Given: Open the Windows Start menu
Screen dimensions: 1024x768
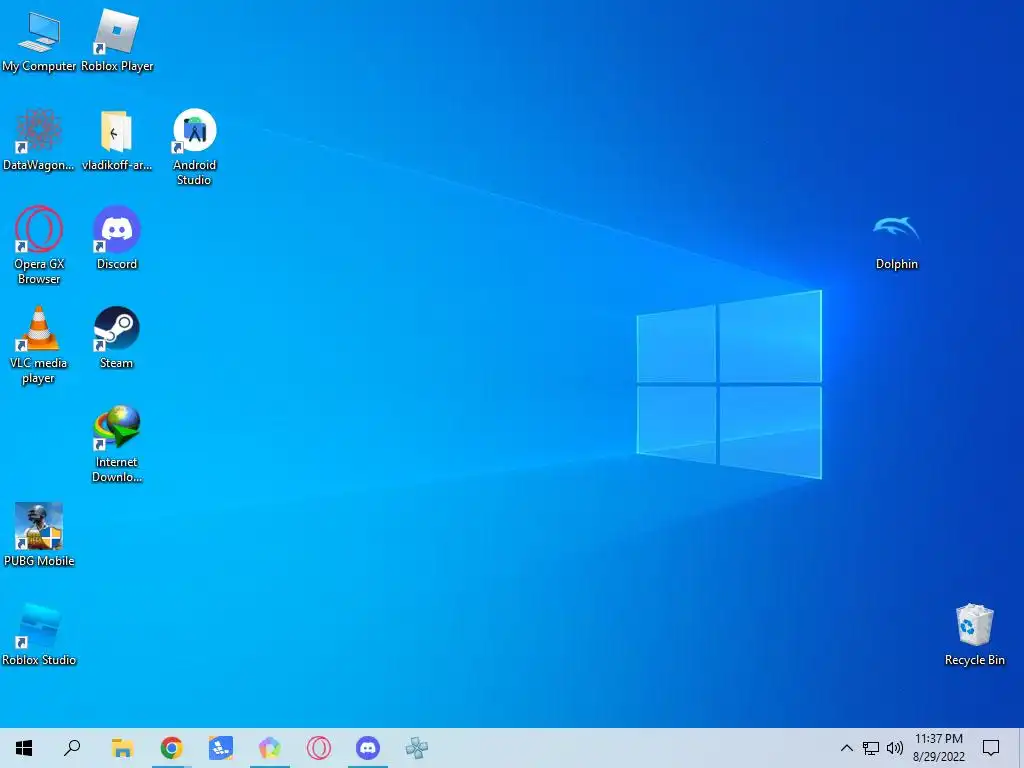Looking at the screenshot, I should tap(24, 748).
